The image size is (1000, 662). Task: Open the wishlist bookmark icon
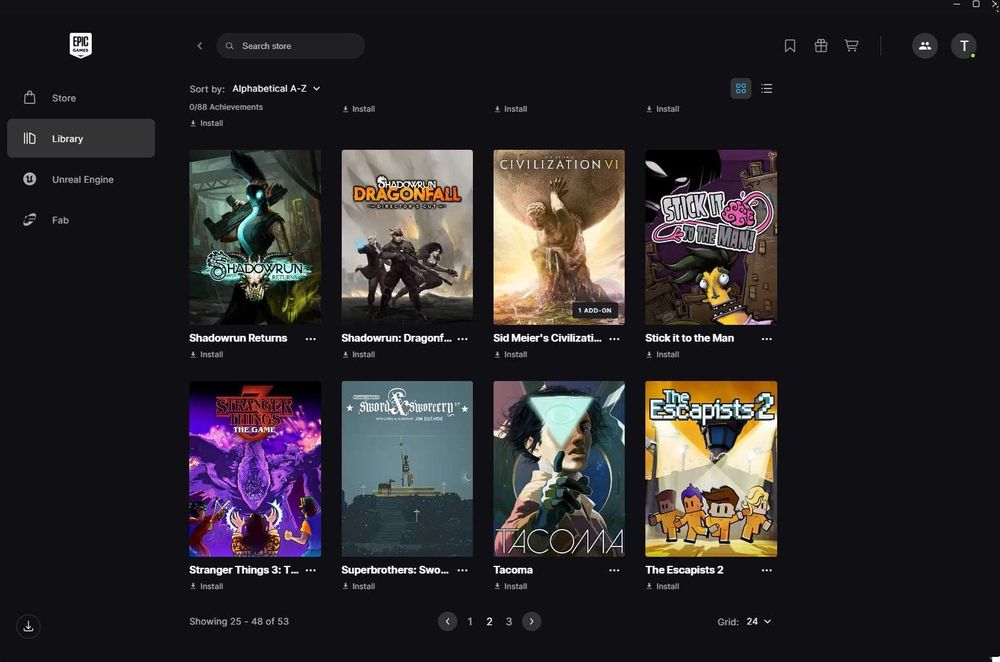click(x=790, y=46)
